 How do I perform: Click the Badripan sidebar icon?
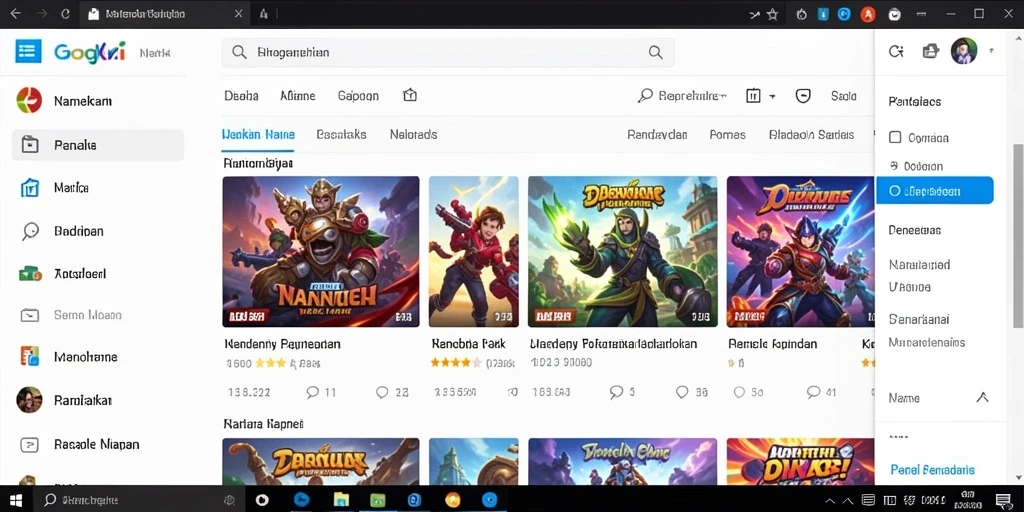pos(31,231)
